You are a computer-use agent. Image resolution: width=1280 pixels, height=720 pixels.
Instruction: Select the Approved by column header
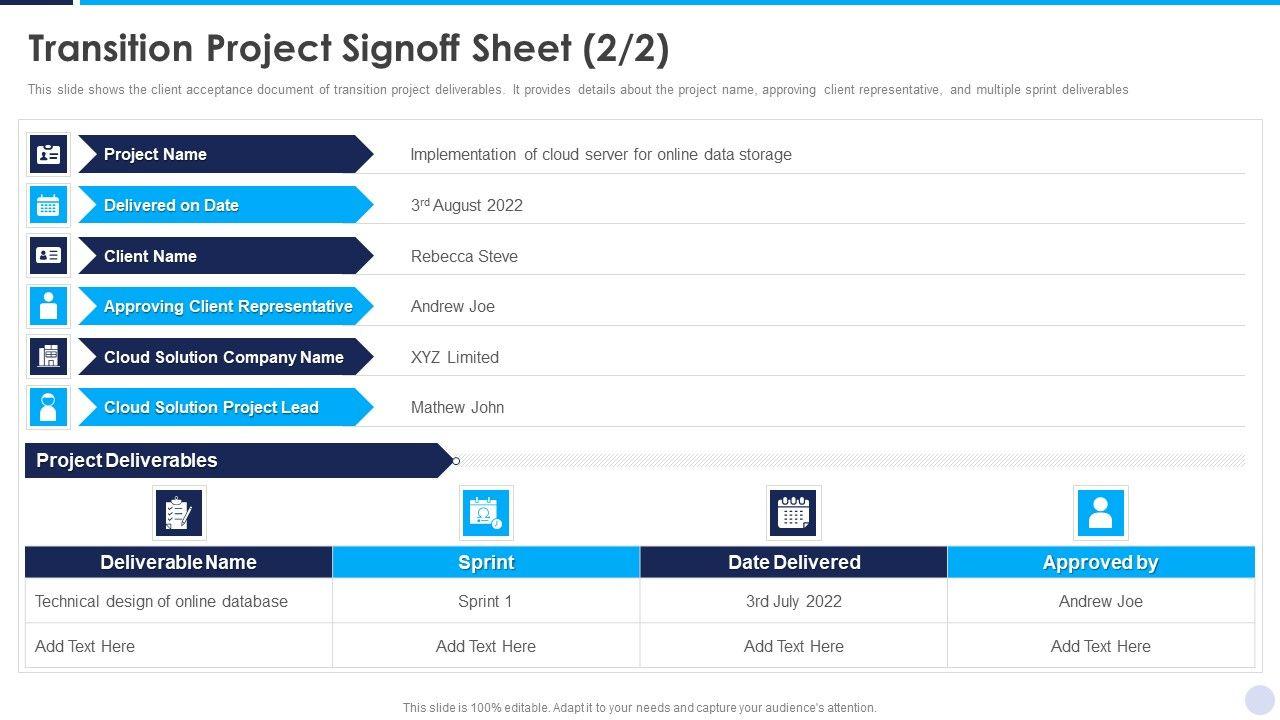pyautogui.click(x=1100, y=562)
